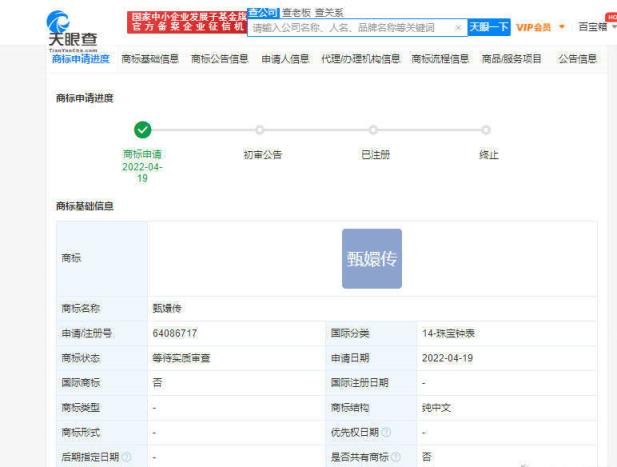Screen dimensions: 617x467
Task: Click the 等待实质审查 status value
Action: tap(181, 358)
